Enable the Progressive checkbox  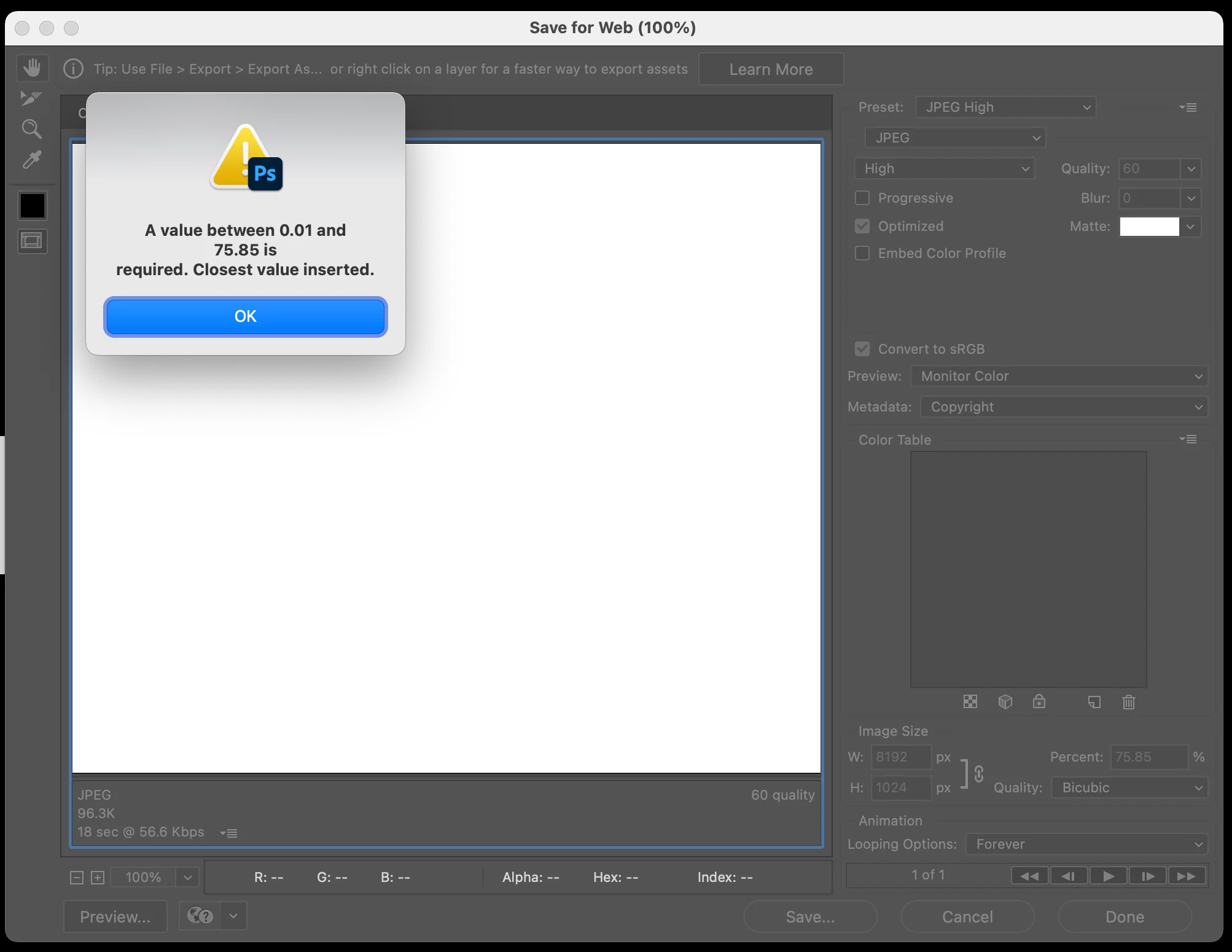coord(862,198)
